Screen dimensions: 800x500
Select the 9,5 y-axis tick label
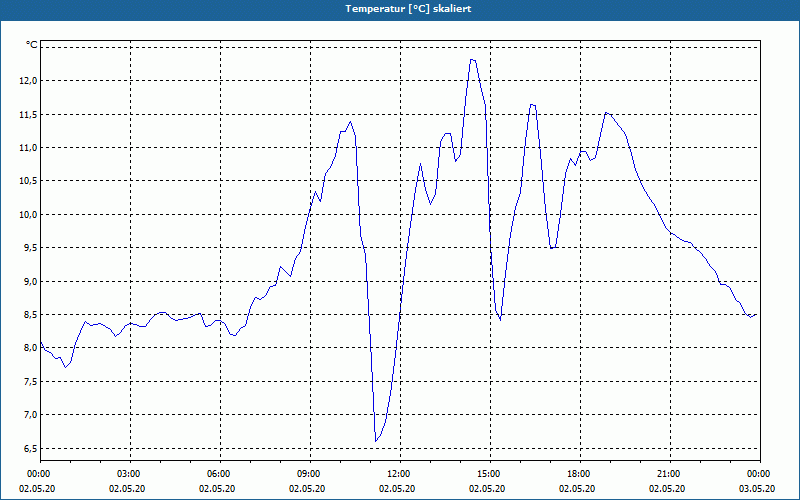[30, 248]
